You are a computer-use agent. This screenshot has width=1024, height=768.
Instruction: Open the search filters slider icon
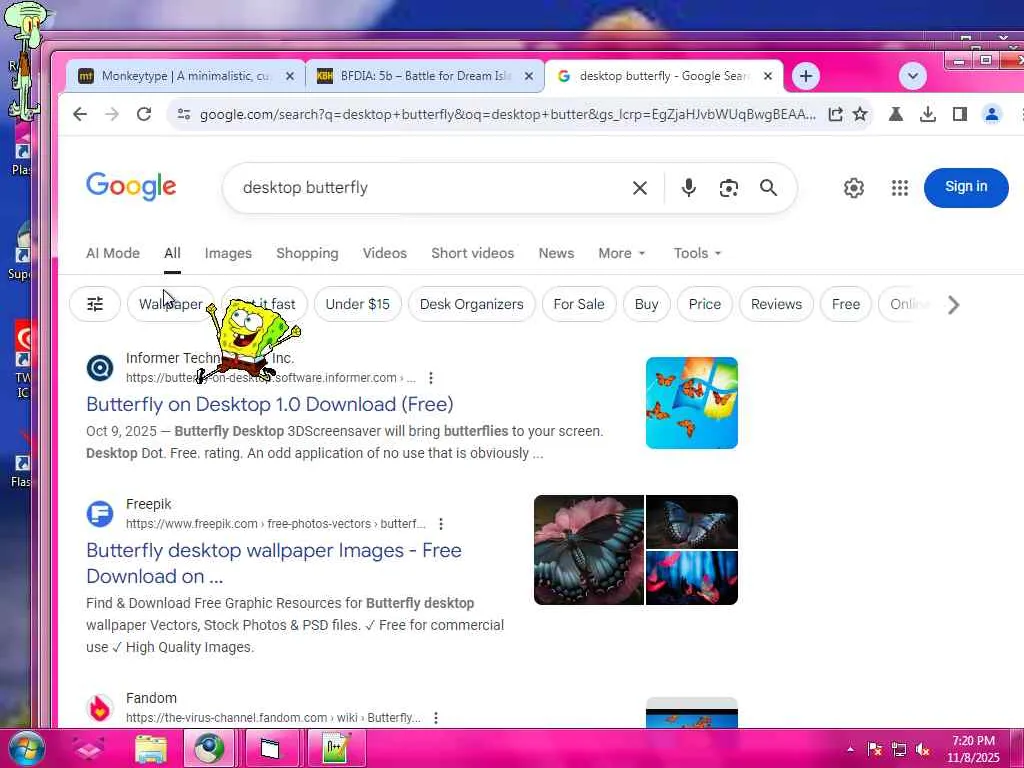coord(95,304)
